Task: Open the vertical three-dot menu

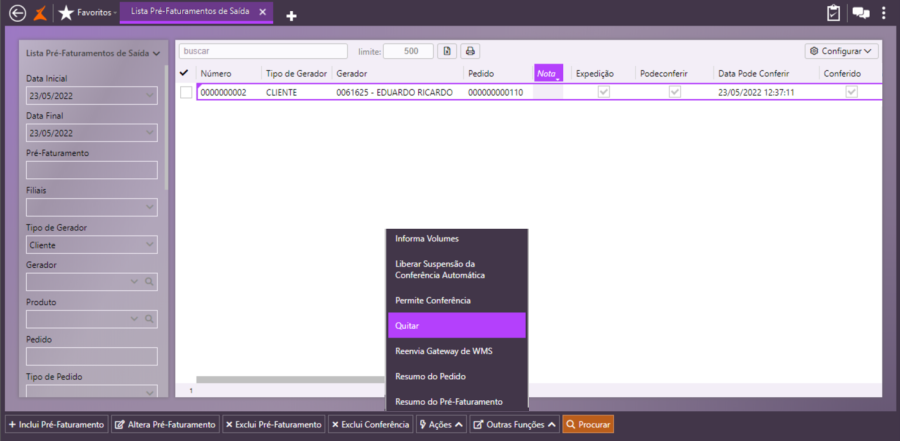Action: pos(885,13)
